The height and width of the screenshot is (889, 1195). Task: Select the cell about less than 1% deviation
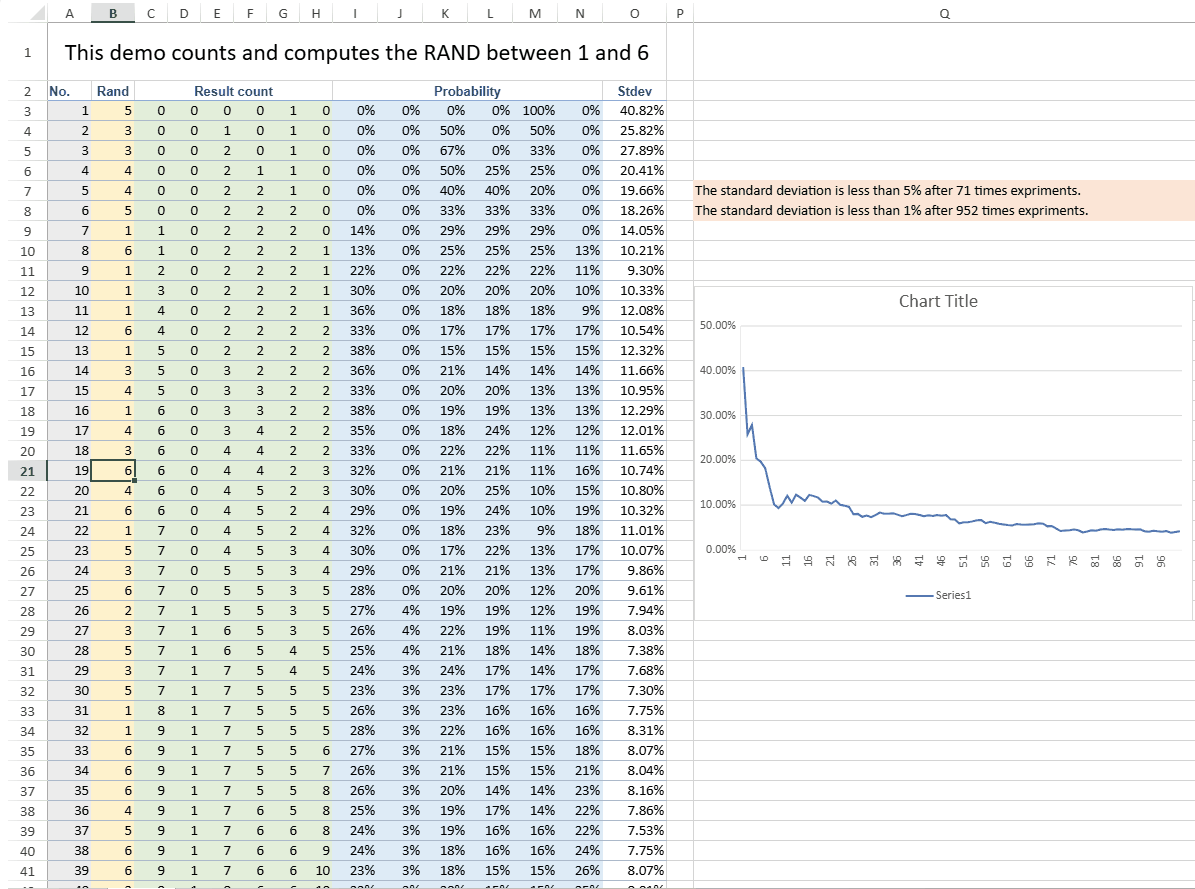pyautogui.click(x=891, y=210)
